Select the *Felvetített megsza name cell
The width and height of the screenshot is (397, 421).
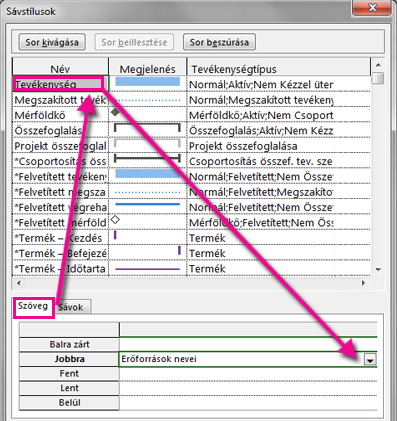point(60,192)
